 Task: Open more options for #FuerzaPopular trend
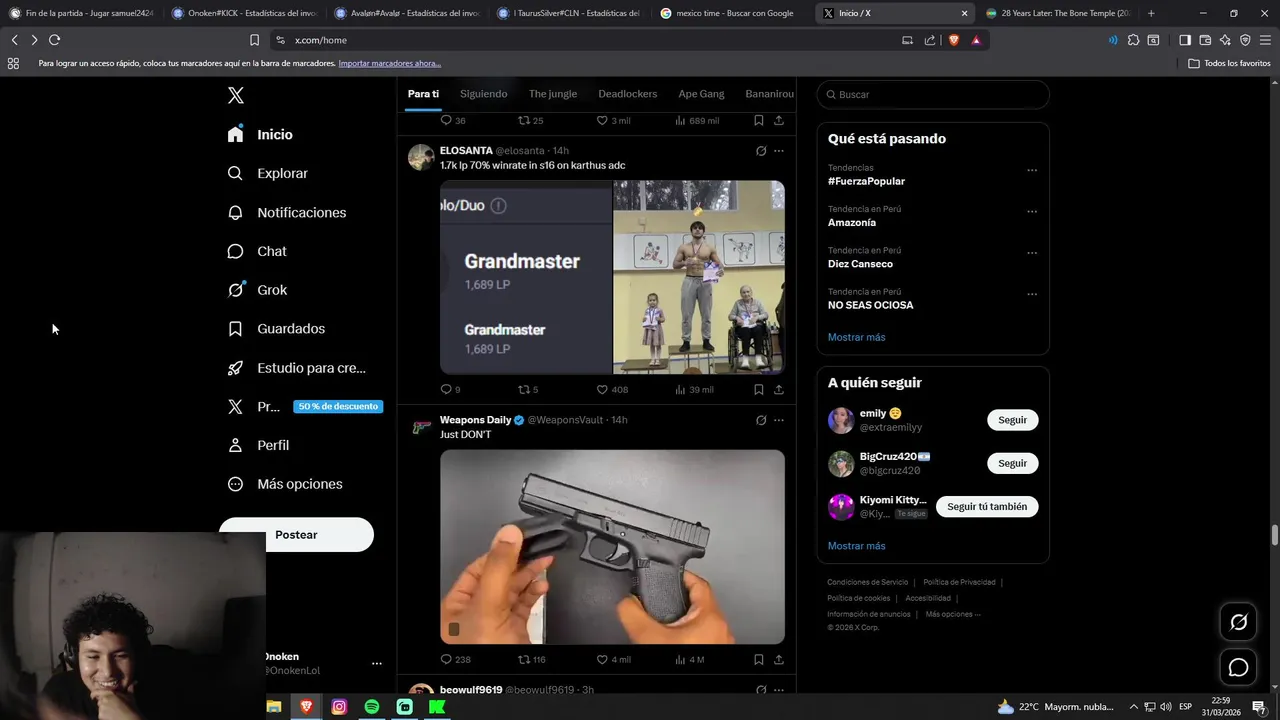tap(1032, 170)
